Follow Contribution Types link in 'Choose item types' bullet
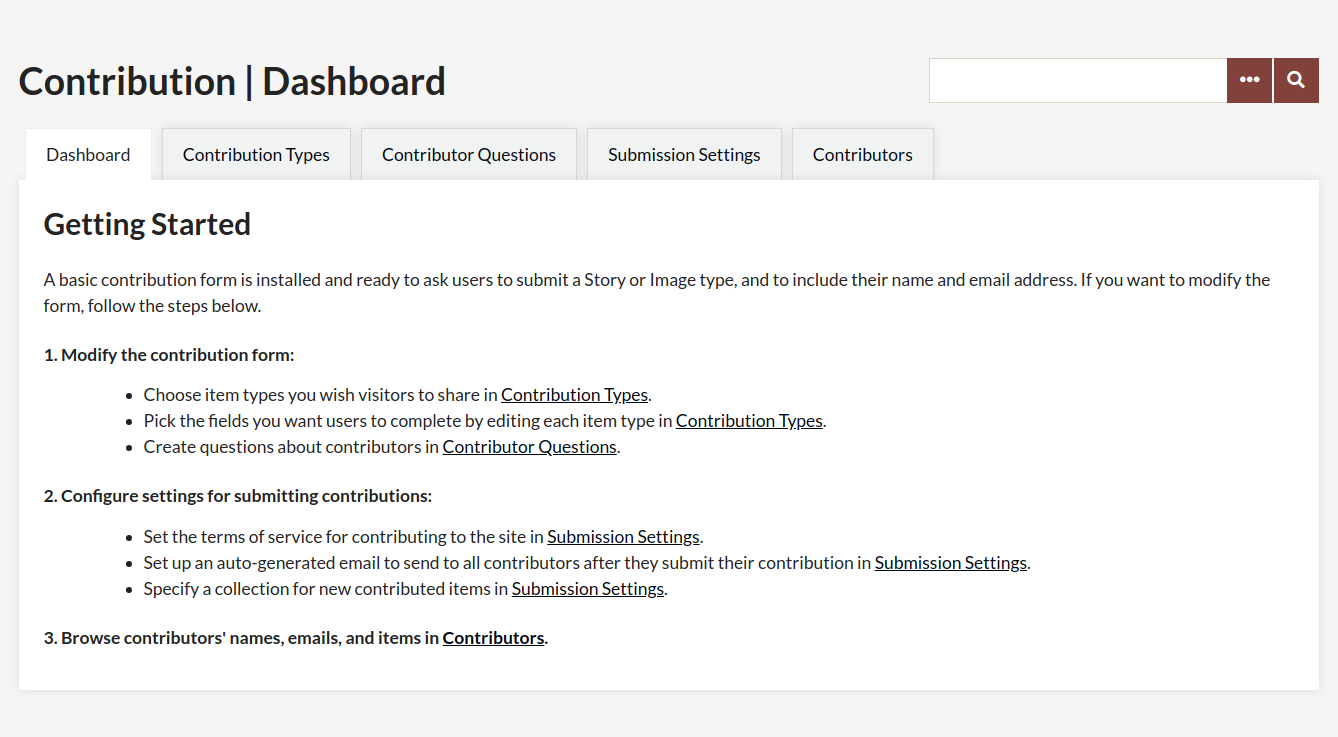 click(x=575, y=395)
